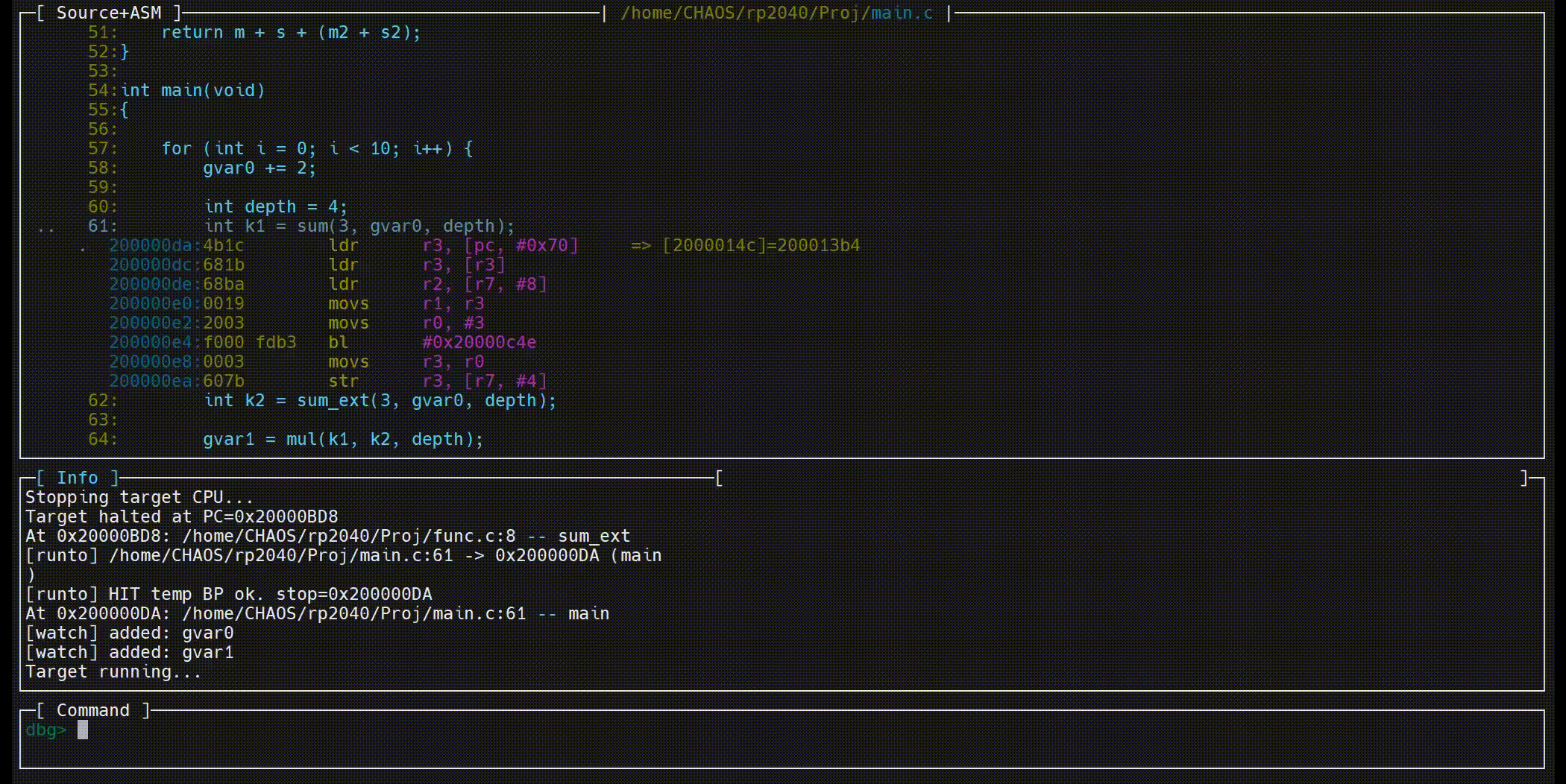This screenshot has height=784, width=1566.
Task: Click the PC marker dot beside address 200000da
Action: click(83, 247)
